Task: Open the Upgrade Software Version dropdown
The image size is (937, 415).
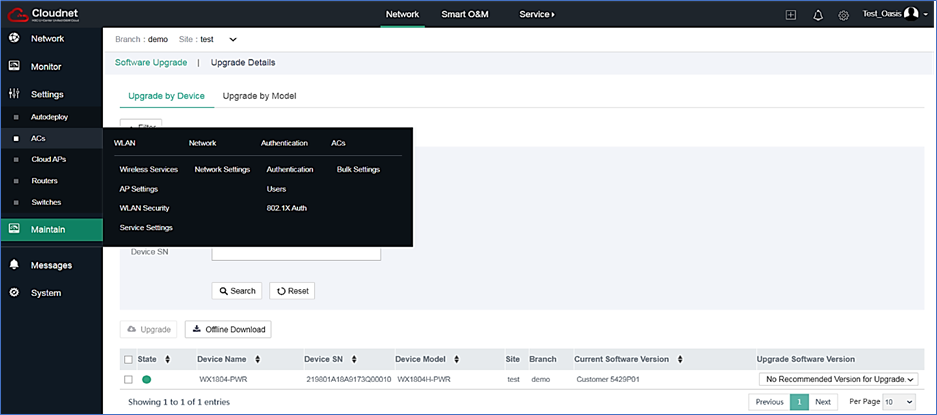Action: click(x=838, y=380)
